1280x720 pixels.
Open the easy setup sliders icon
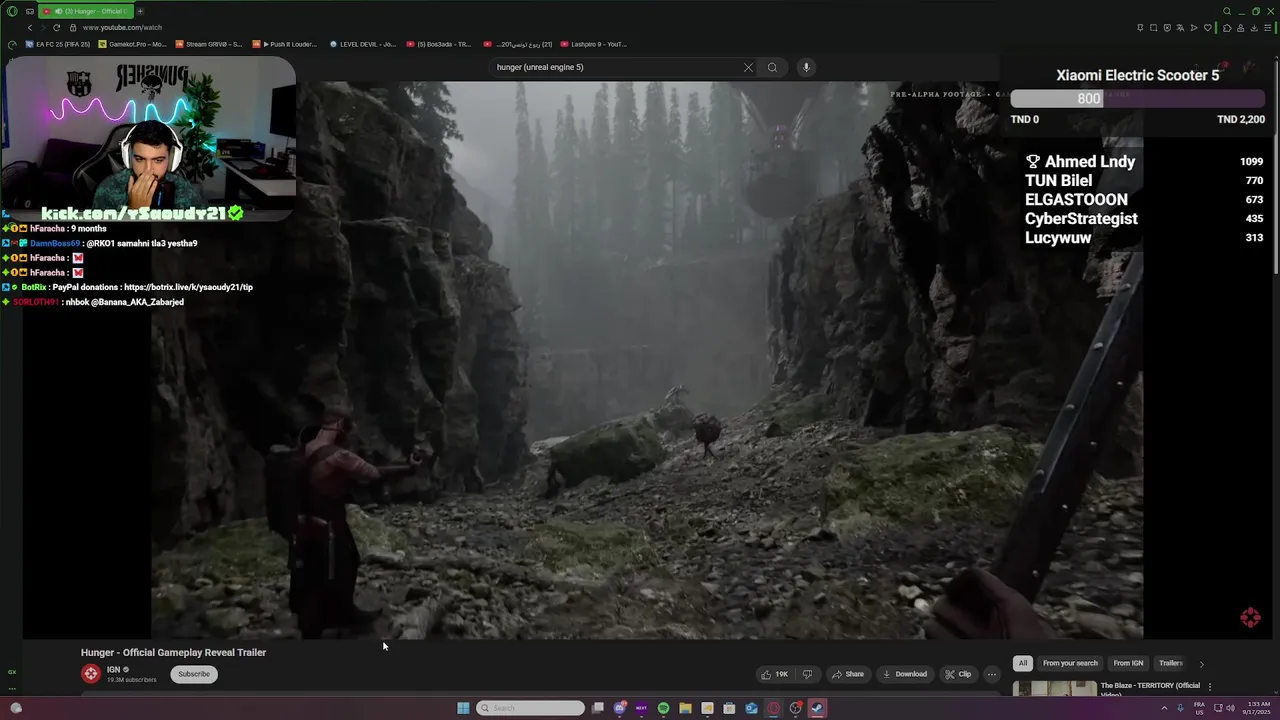(1268, 28)
